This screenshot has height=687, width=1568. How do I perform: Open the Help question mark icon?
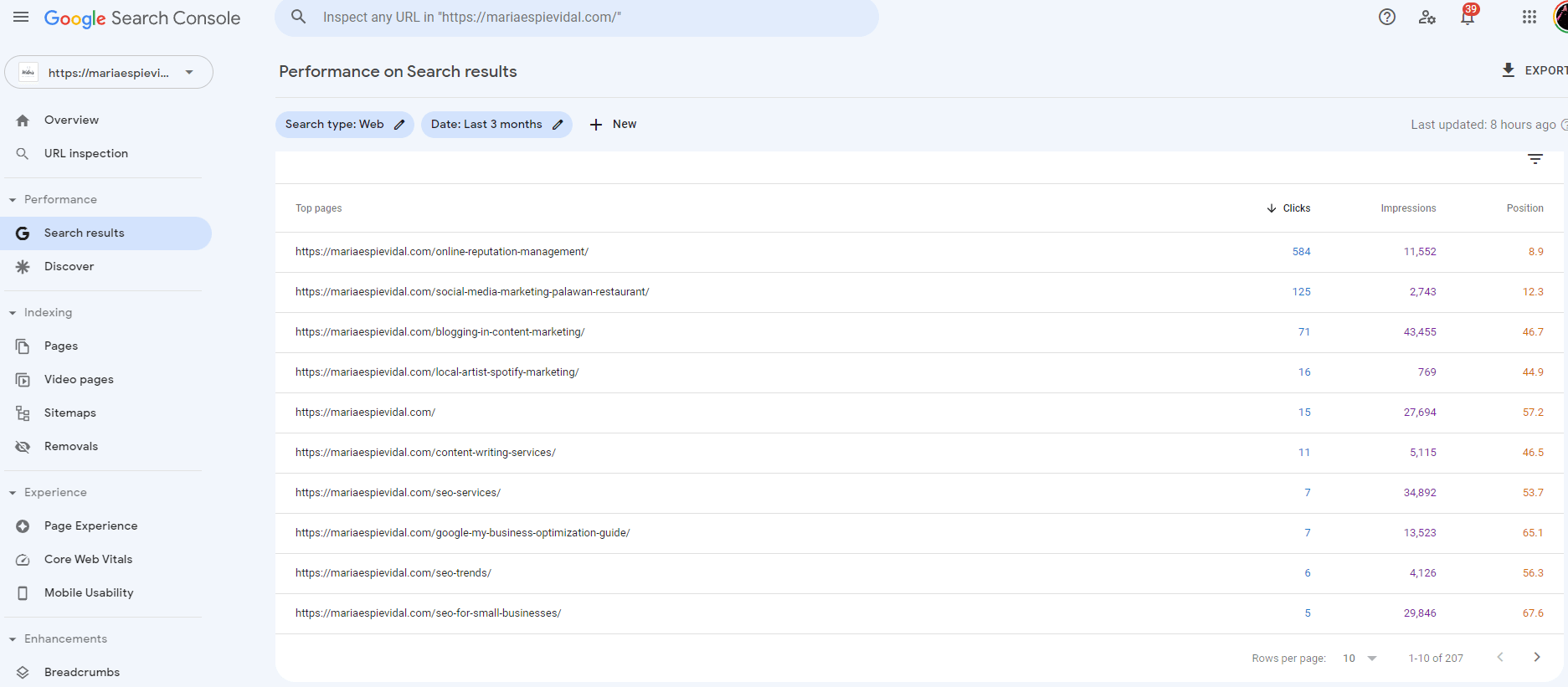click(1387, 17)
